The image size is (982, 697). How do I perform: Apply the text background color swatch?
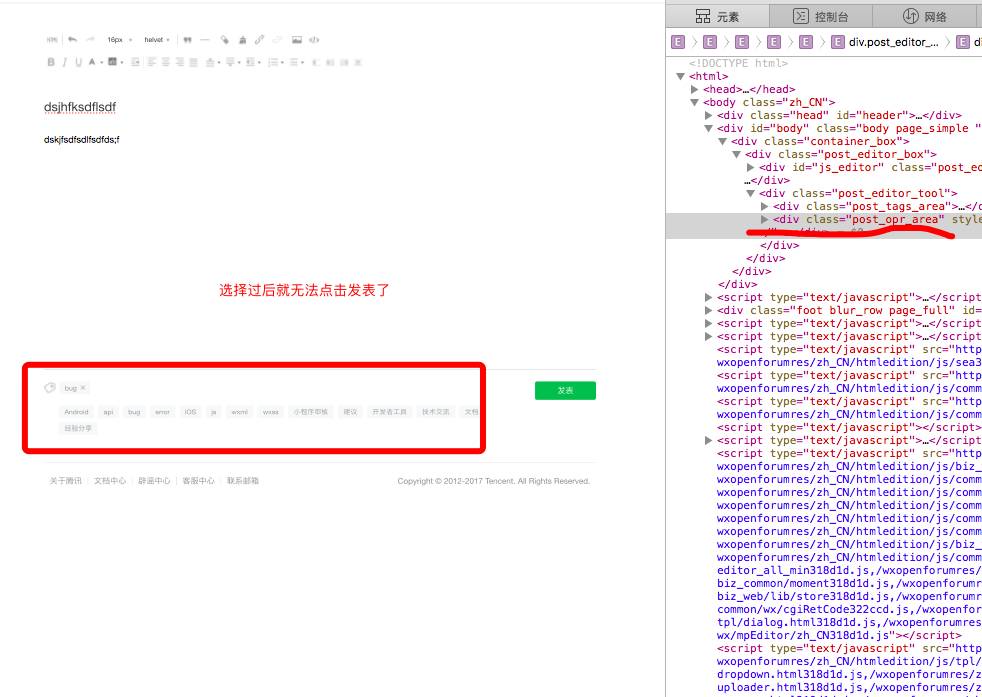pyautogui.click(x=112, y=61)
